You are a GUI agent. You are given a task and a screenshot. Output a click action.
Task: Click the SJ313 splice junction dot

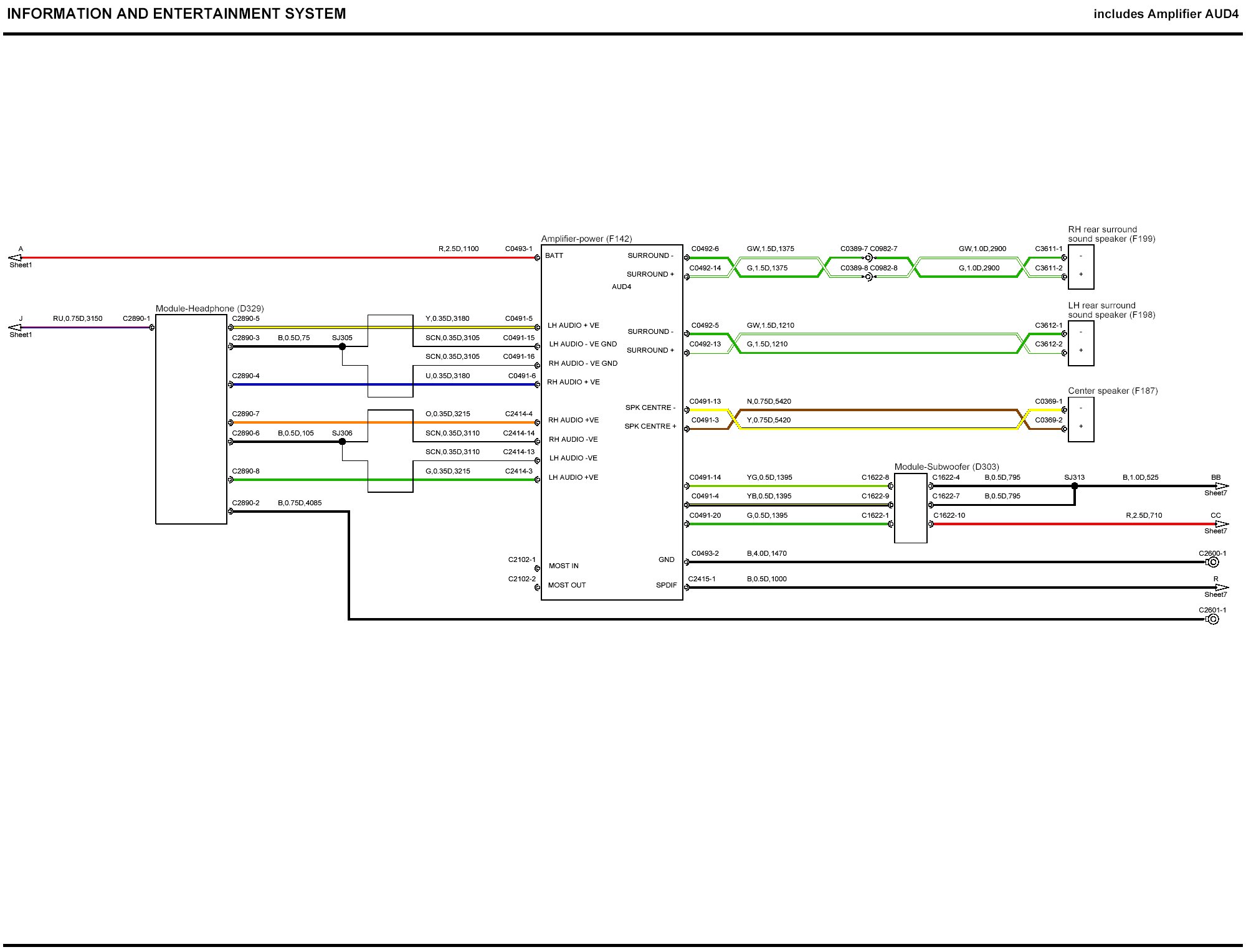[x=1075, y=486]
